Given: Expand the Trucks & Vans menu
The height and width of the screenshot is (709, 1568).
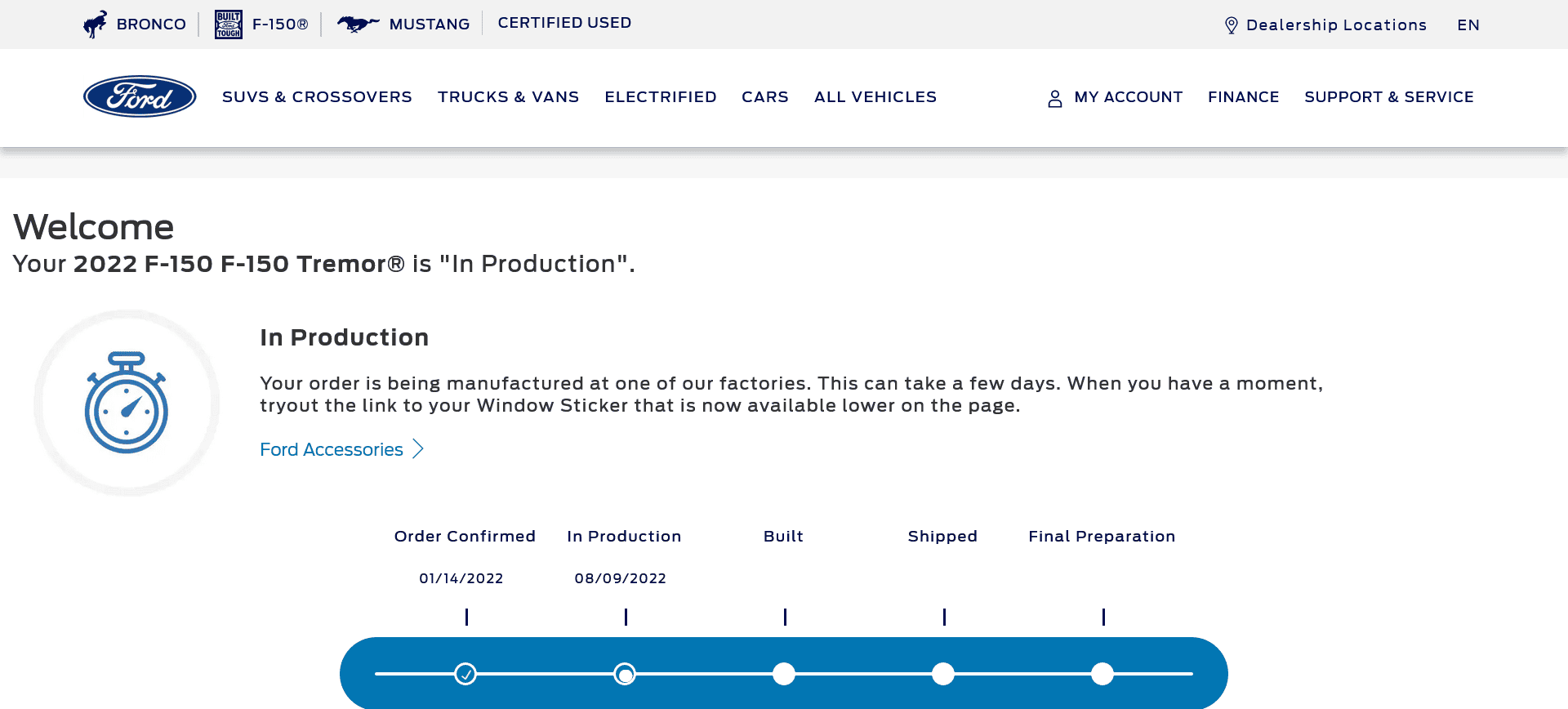Looking at the screenshot, I should [508, 97].
